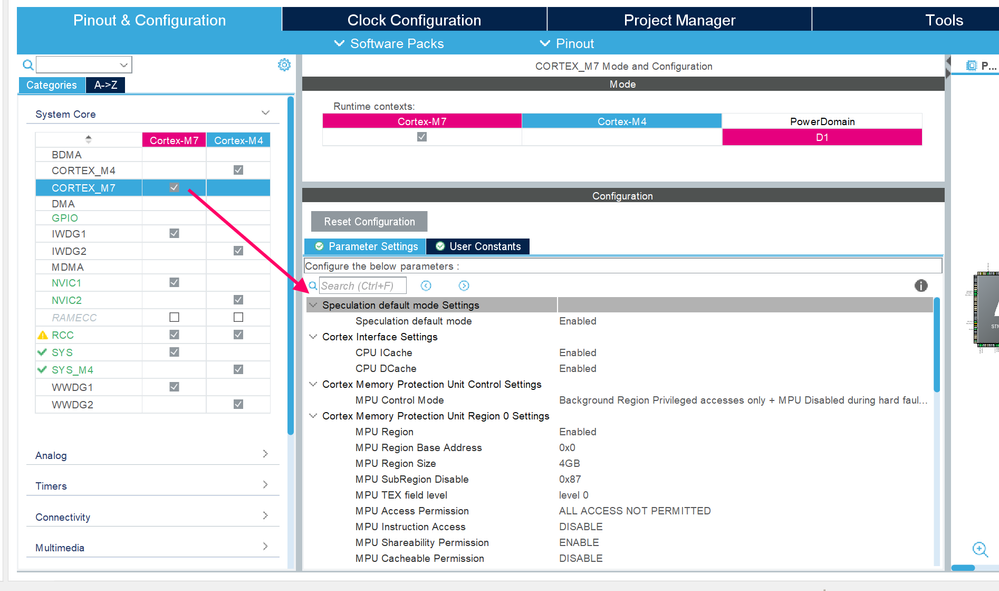This screenshot has height=591, width=999.
Task: Select the Parameter Settings tab
Action: pyautogui.click(x=365, y=246)
